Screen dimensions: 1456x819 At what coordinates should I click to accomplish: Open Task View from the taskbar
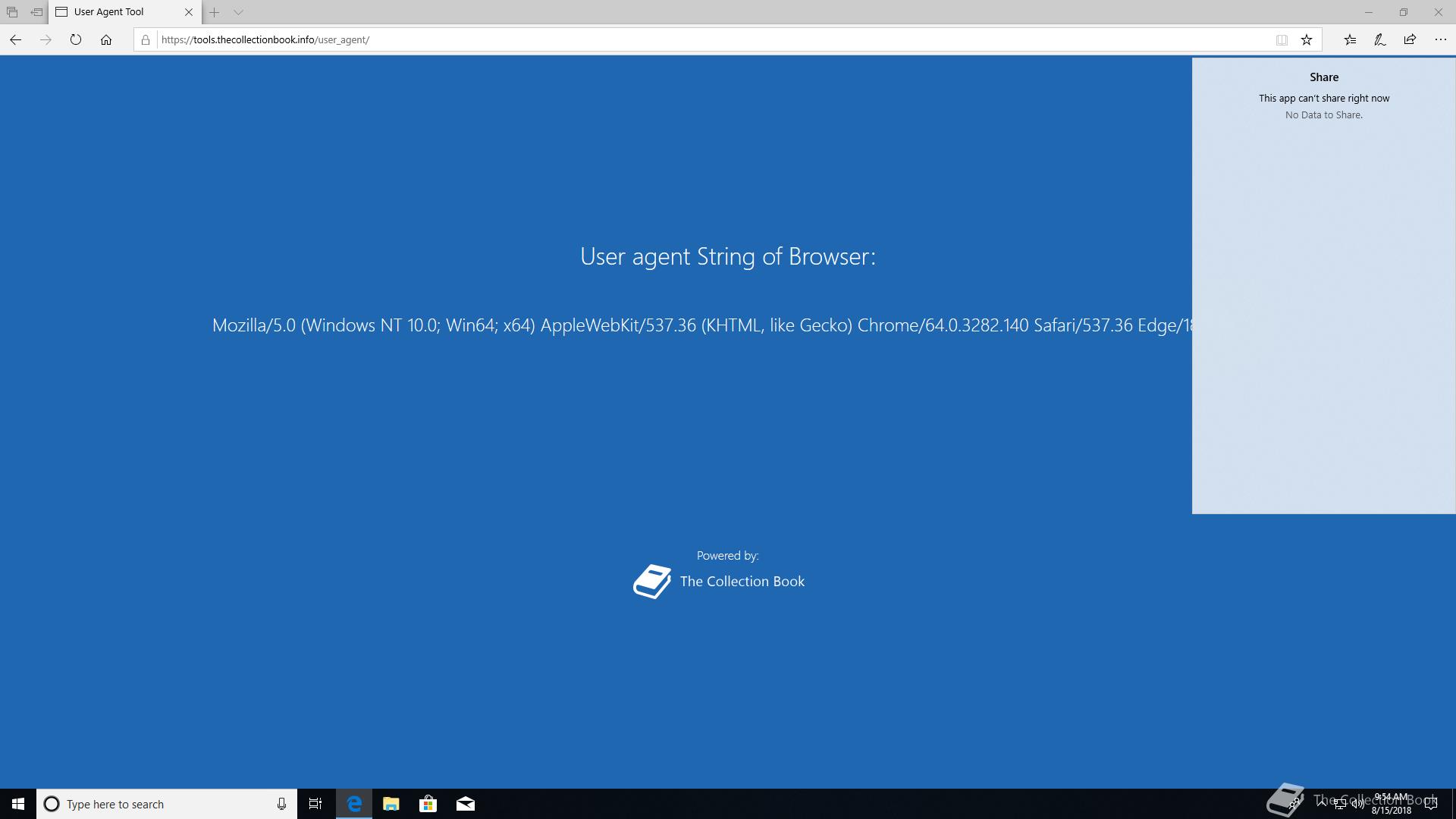coord(315,804)
